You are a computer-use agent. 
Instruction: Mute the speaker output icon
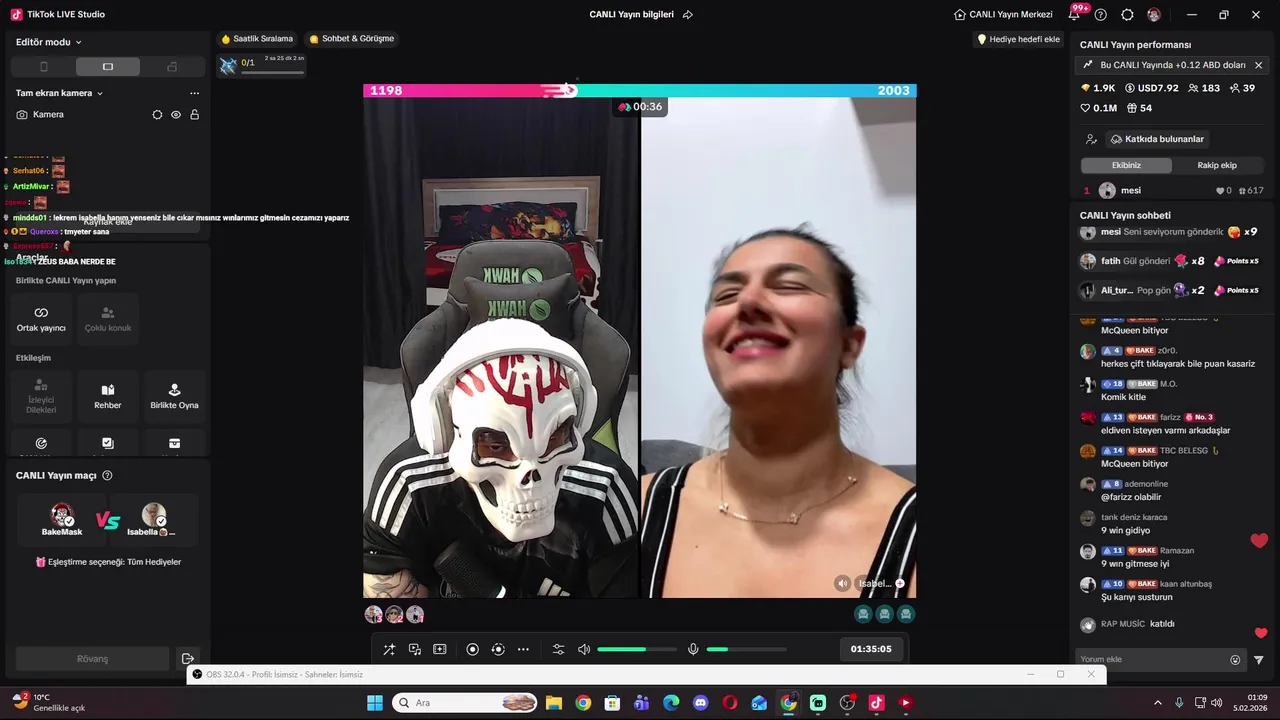pos(584,649)
